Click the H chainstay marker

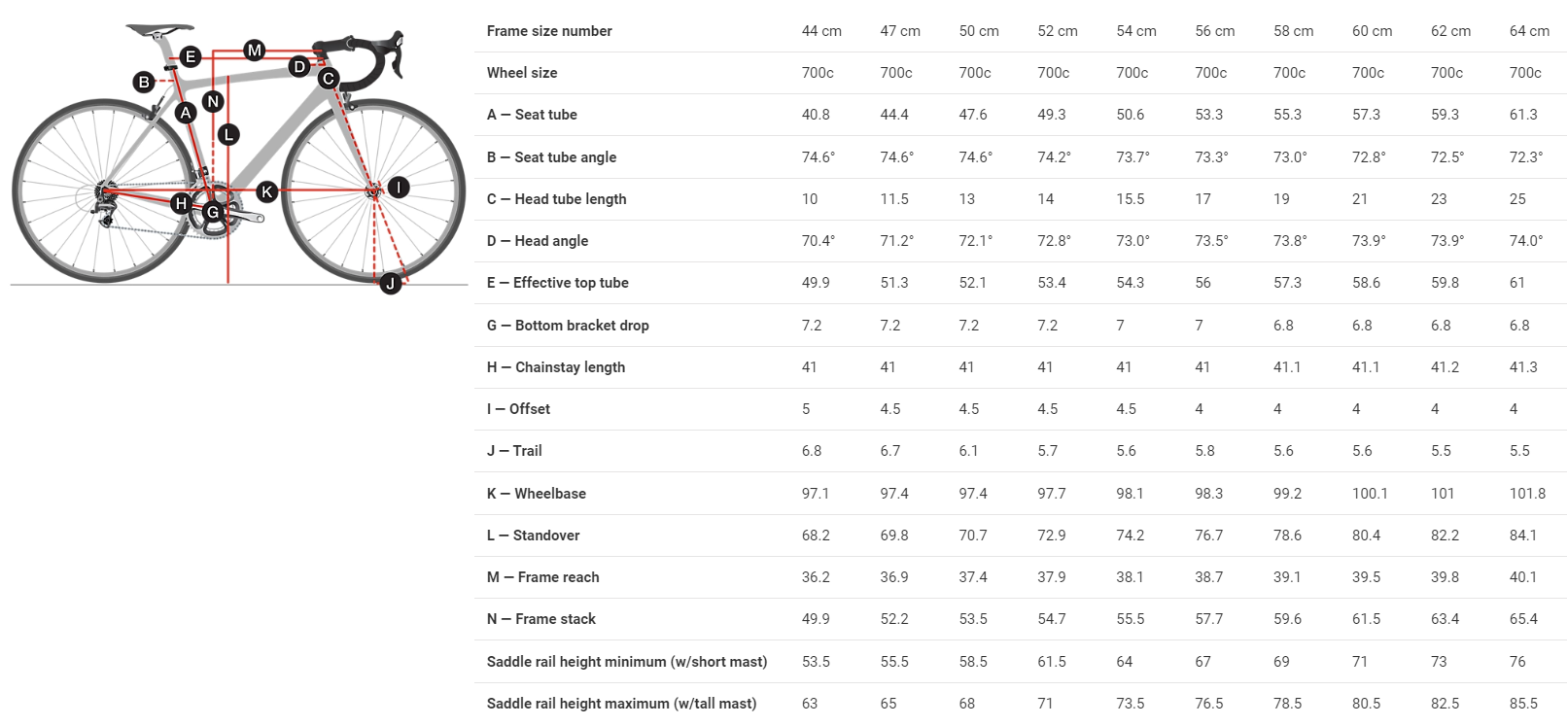click(x=181, y=203)
